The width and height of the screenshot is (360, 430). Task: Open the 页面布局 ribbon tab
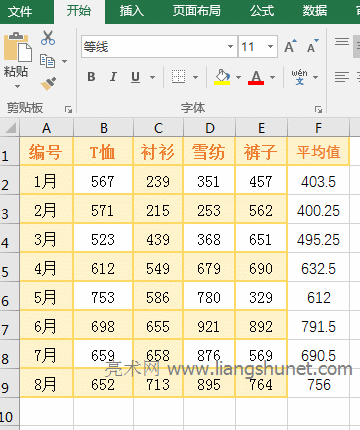pos(196,11)
